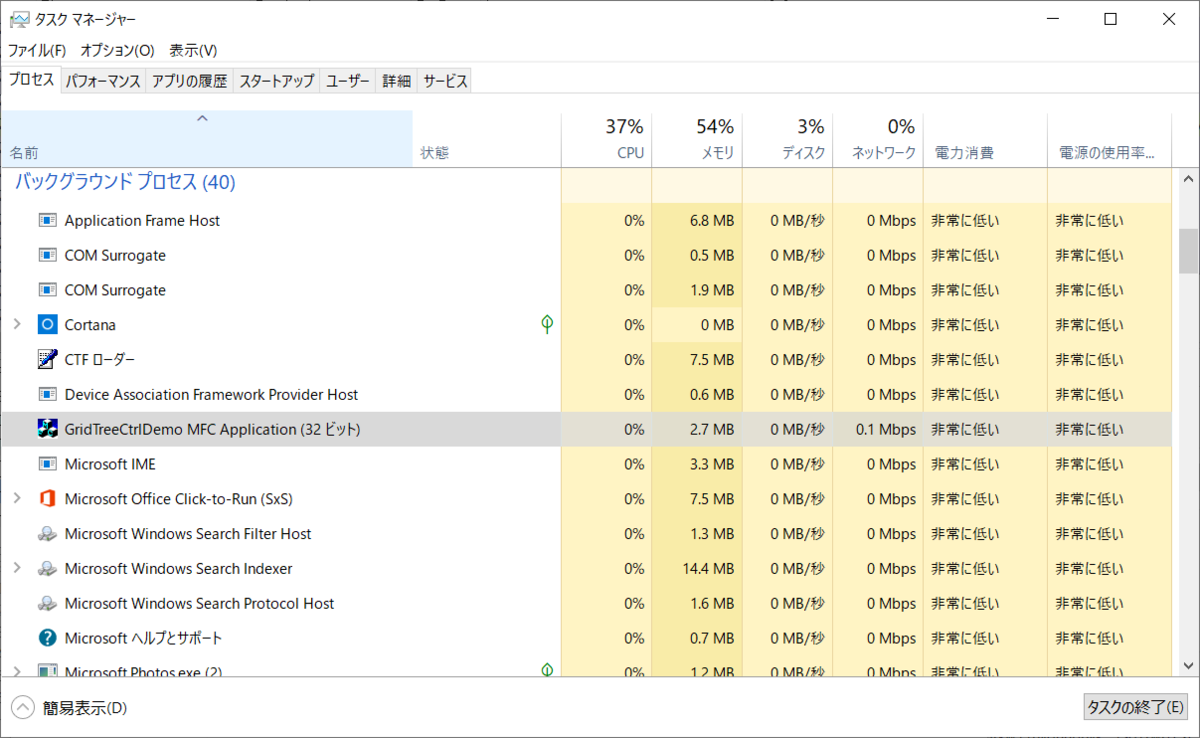Viewport: 1200px width, 738px height.
Task: Select the GridTreeCtrlDemo MFC Application (32 ビット) name
Action: click(212, 429)
